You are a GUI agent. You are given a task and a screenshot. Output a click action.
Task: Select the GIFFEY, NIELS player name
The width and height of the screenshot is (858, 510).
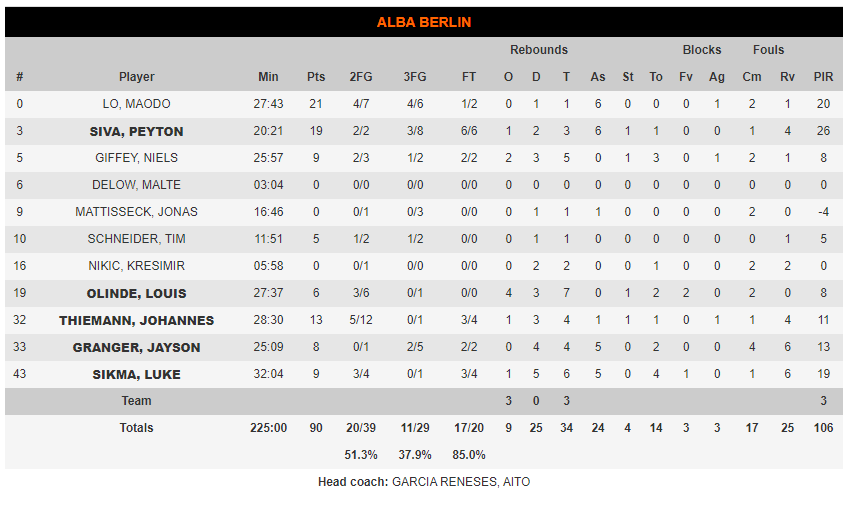(136, 158)
